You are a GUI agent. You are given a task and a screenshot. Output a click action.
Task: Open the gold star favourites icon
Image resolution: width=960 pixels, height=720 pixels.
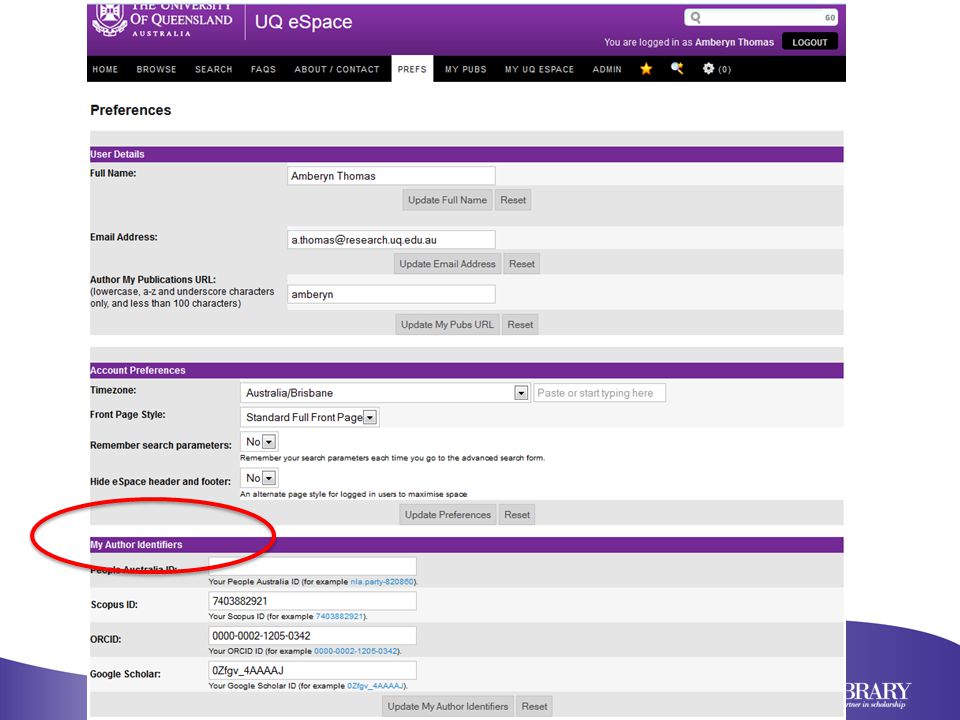coord(646,69)
